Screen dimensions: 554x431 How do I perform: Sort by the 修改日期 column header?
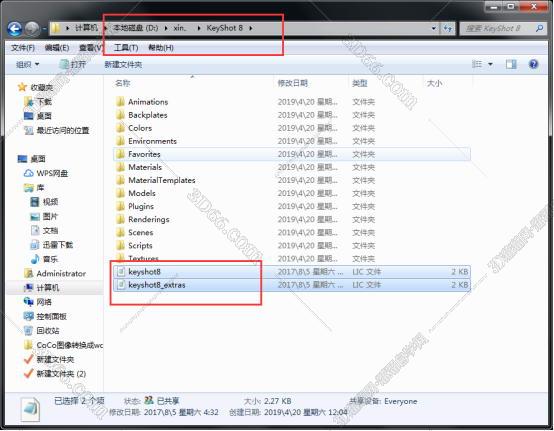click(293, 83)
